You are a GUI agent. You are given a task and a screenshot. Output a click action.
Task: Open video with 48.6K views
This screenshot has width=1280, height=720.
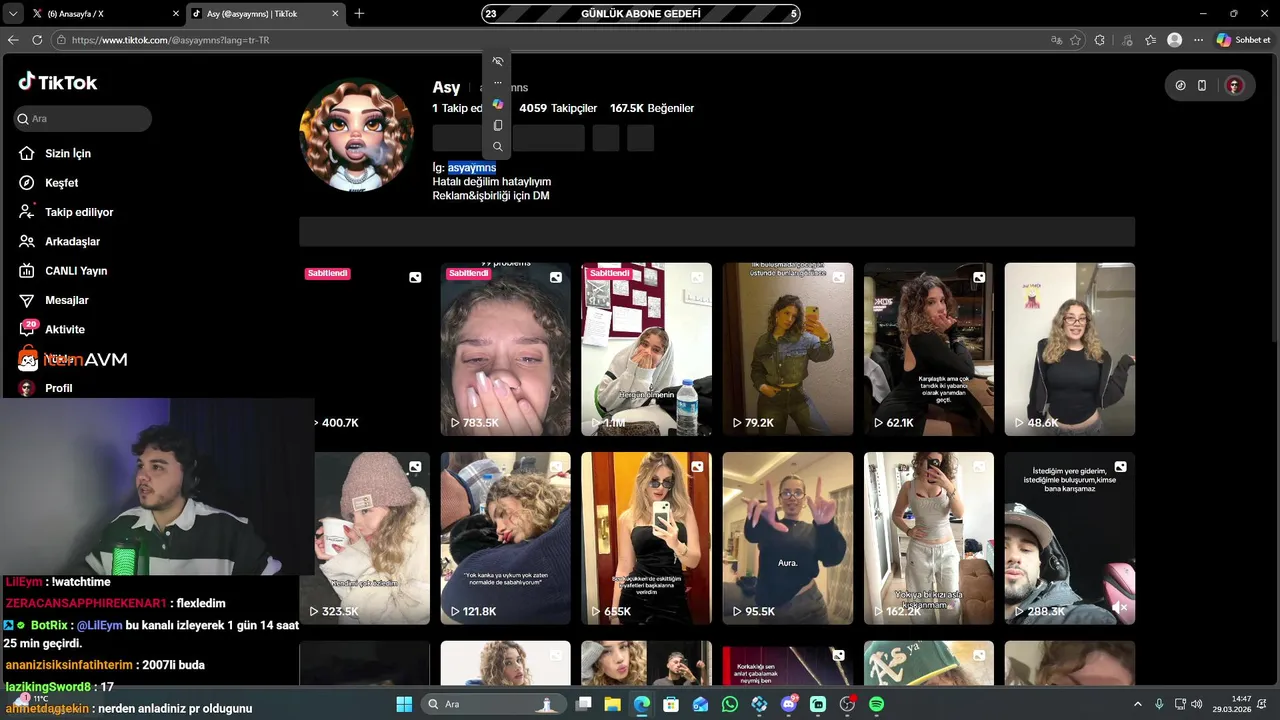1070,349
